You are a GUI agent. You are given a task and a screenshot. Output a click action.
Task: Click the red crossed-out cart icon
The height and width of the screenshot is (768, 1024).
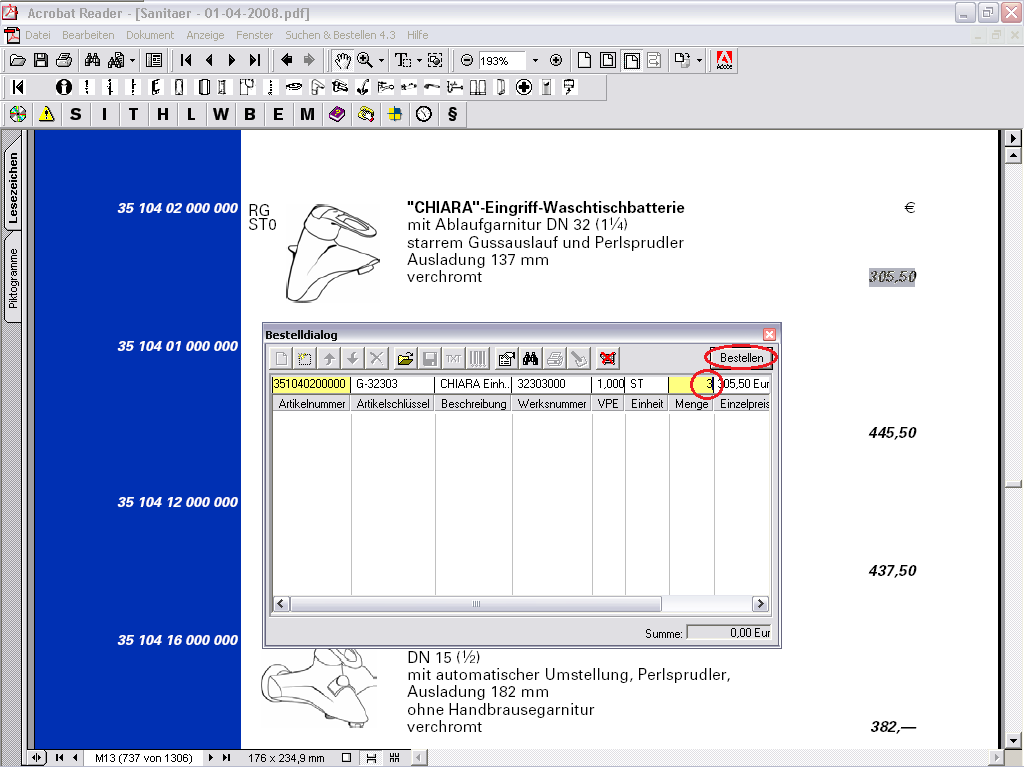[608, 359]
